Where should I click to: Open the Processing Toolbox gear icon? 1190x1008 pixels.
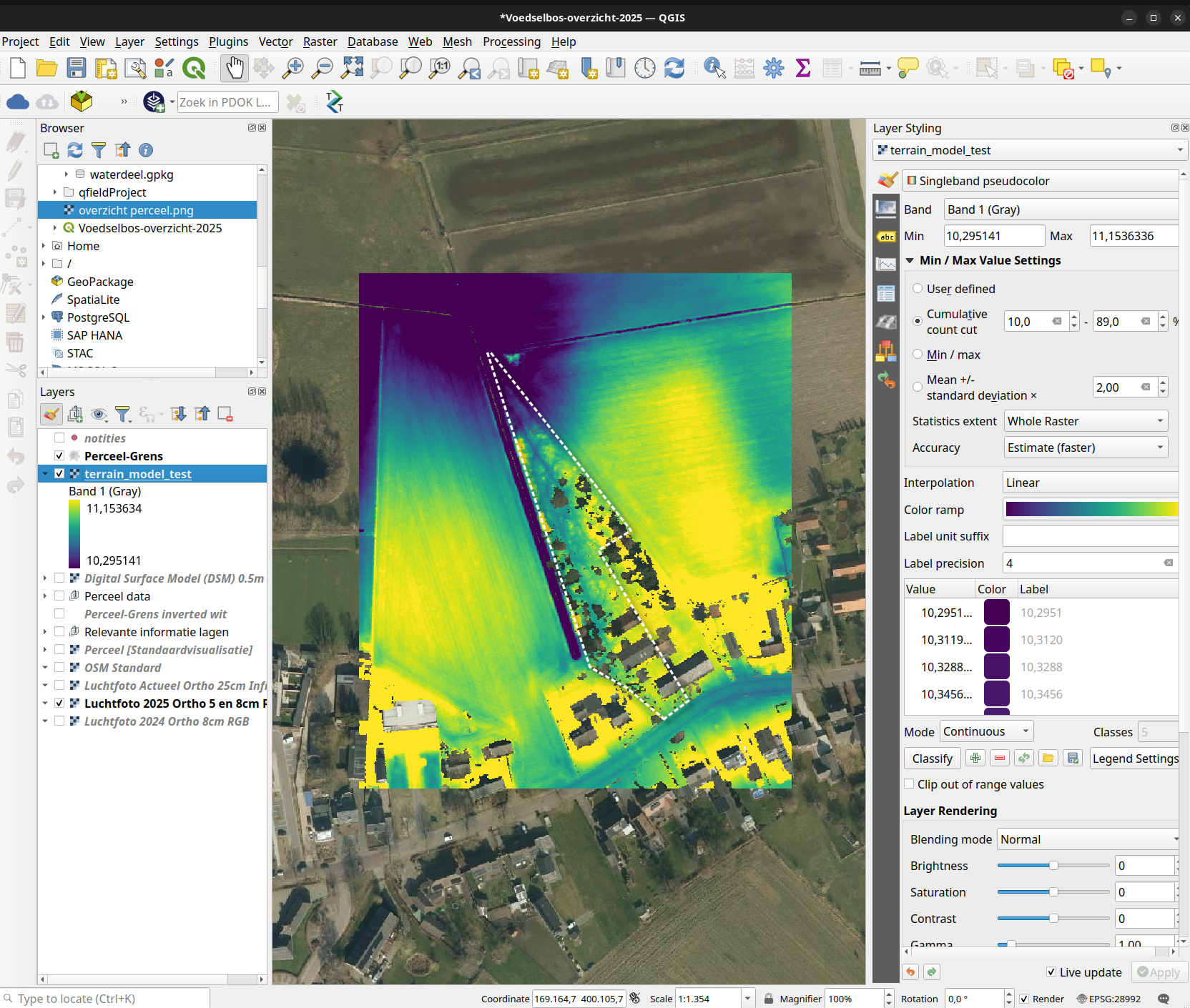(774, 69)
